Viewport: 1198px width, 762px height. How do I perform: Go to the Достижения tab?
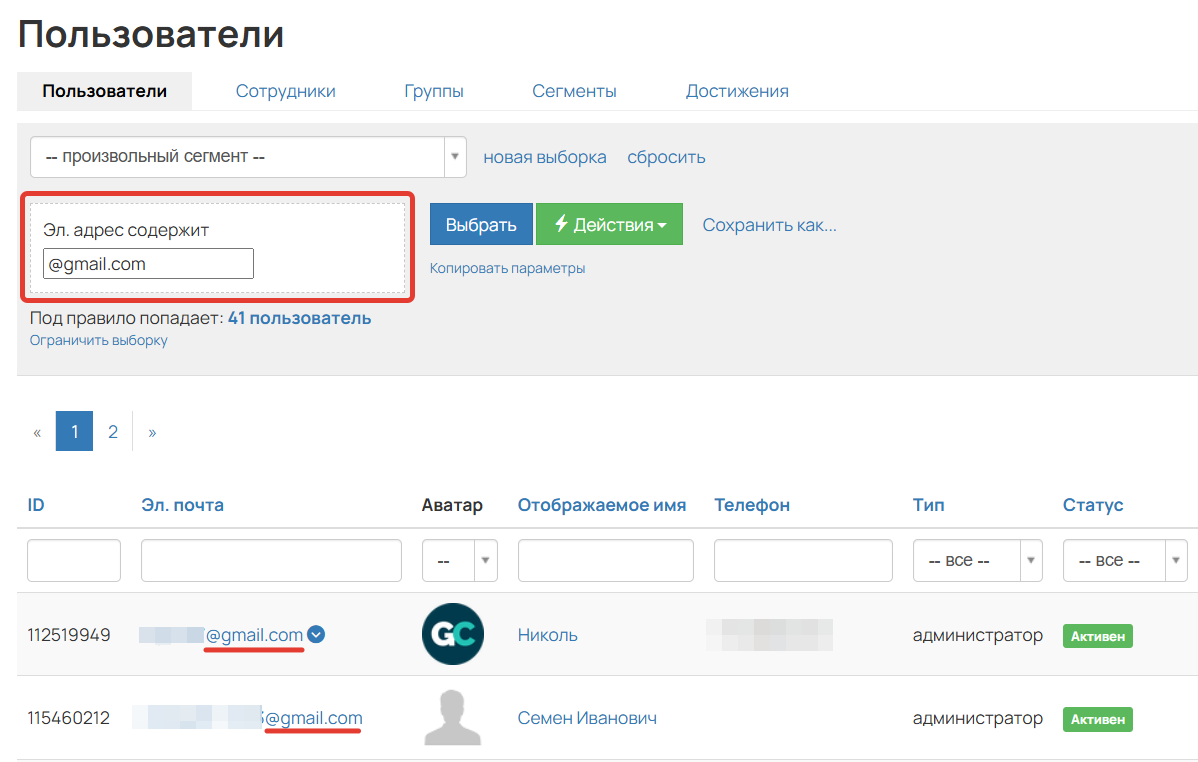coord(737,90)
